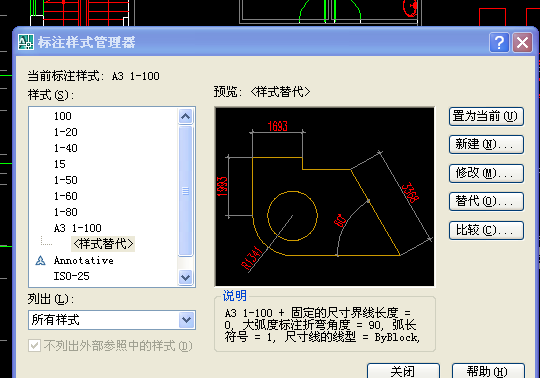Click the dimension style manager title icon
This screenshot has width=540, height=378.
coord(26,42)
